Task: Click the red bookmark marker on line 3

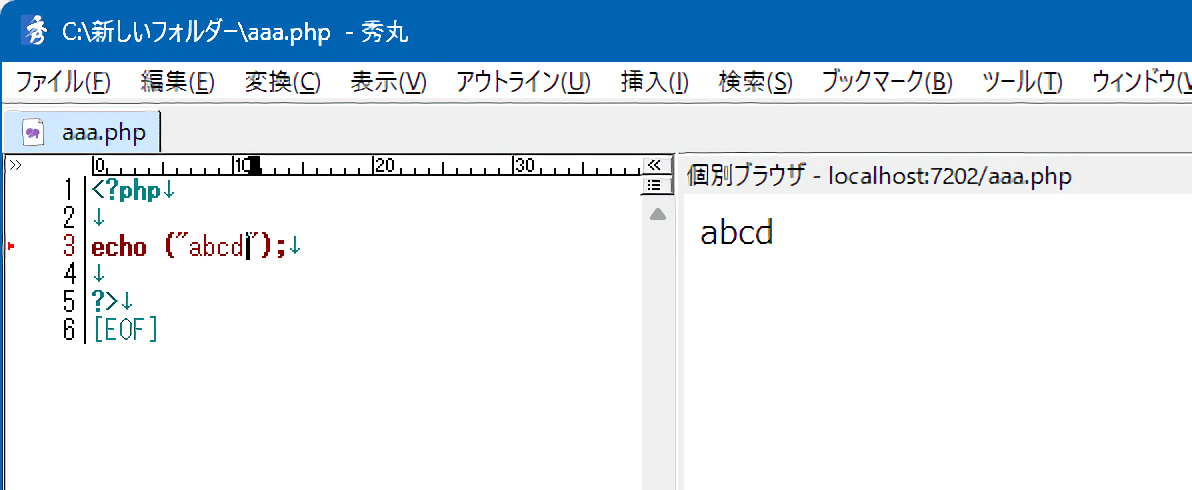Action: [x=11, y=245]
